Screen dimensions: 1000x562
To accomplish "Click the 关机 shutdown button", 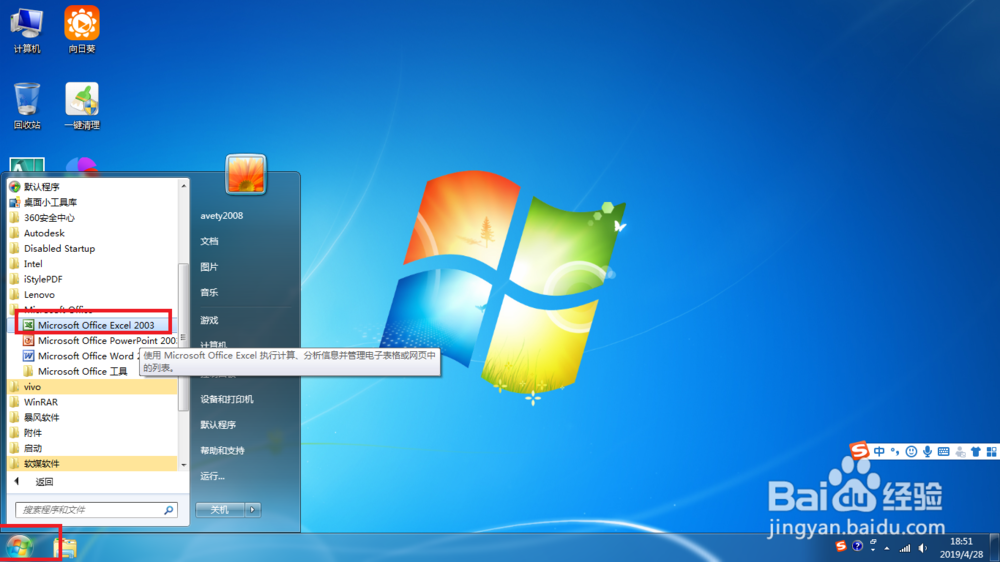I will pos(220,510).
